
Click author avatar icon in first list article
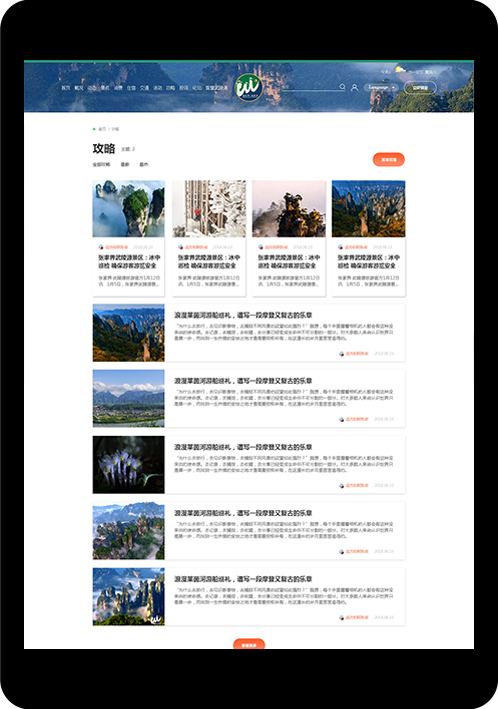point(341,354)
